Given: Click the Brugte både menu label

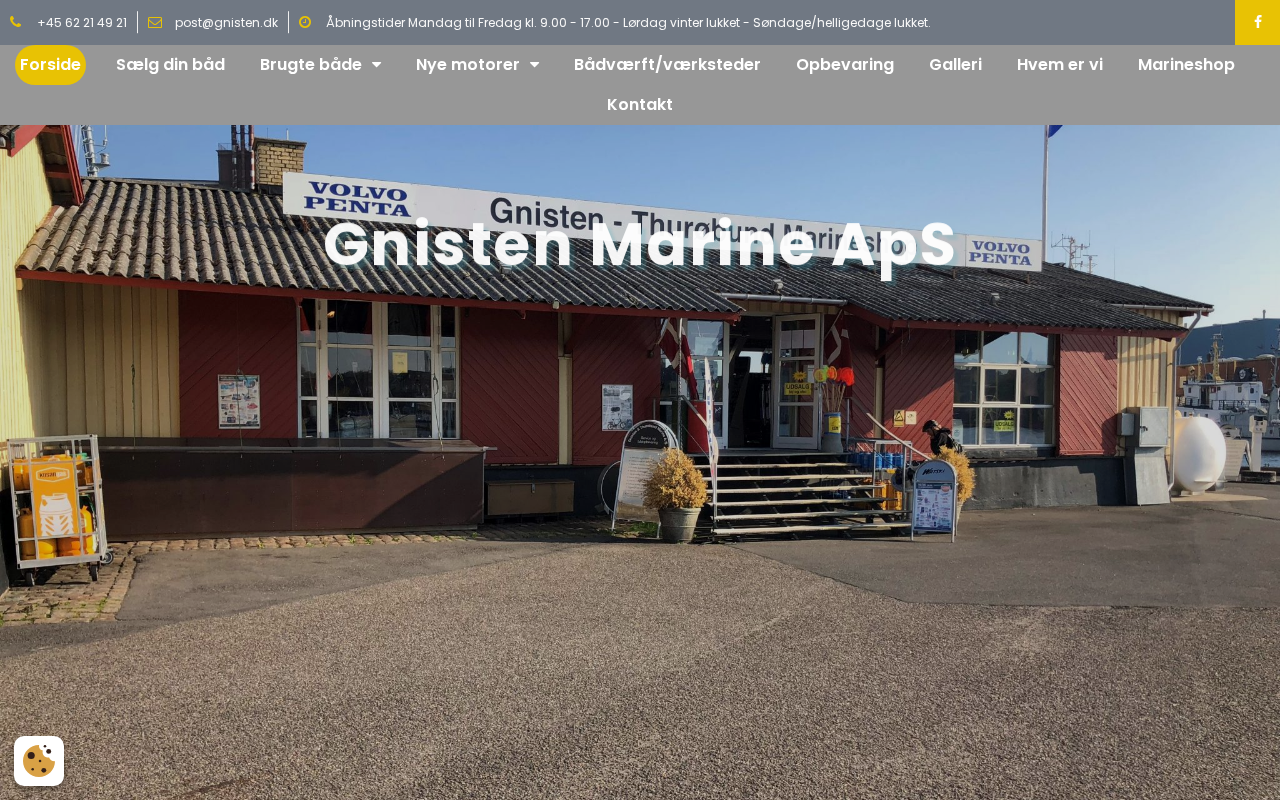Looking at the screenshot, I should 311,65.
